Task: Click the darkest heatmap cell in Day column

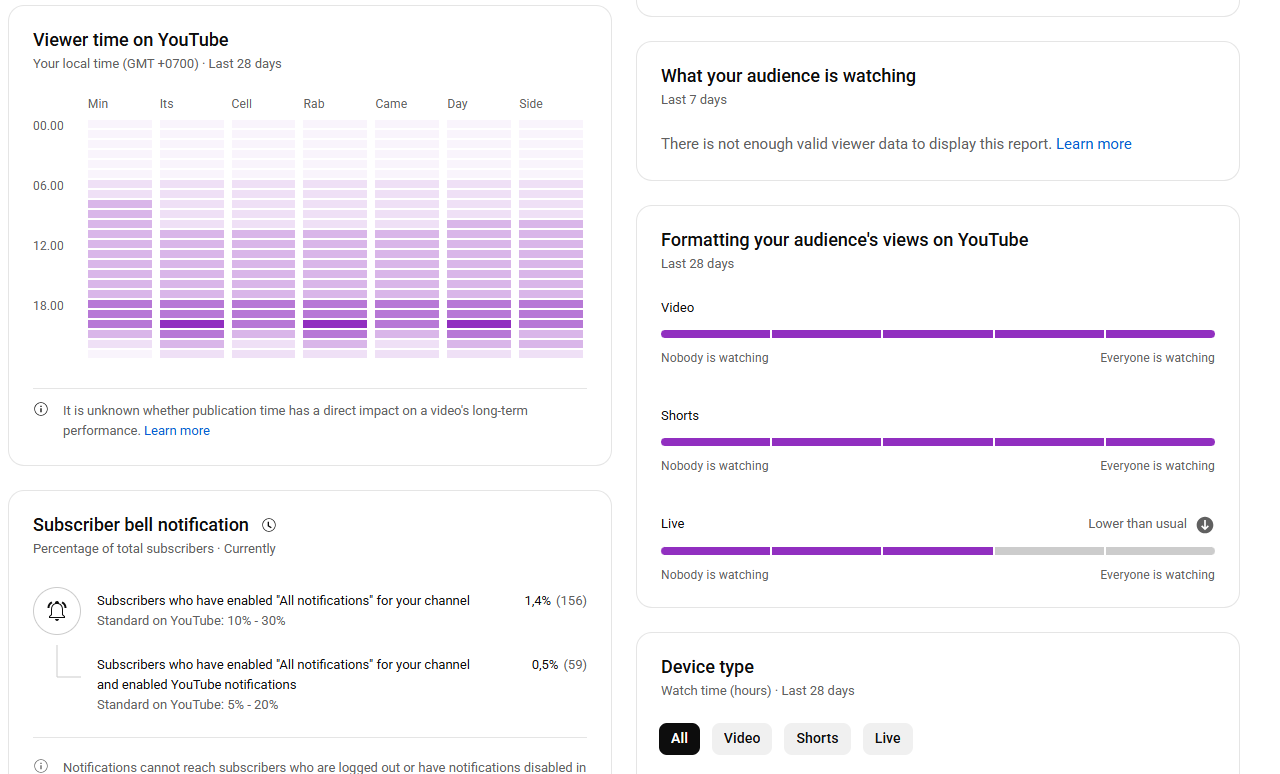Action: 479,324
